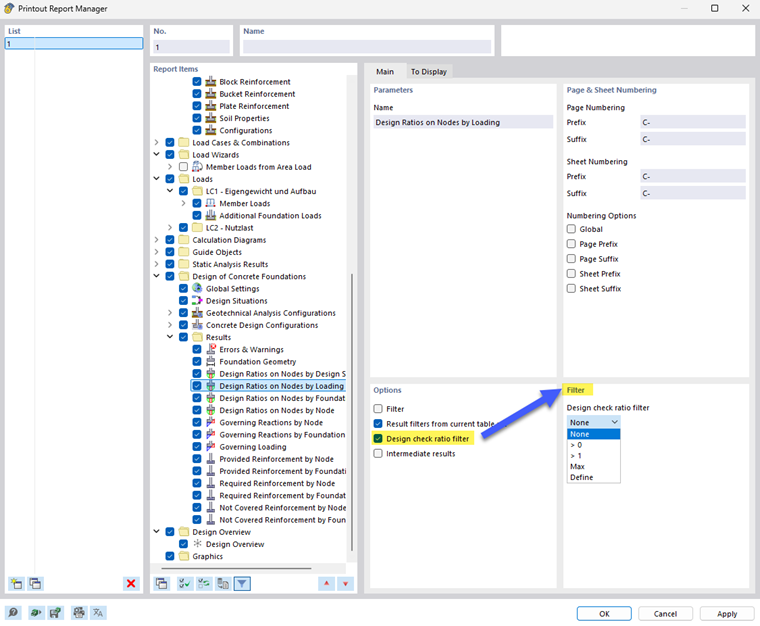760x626 pixels.
Task: Click the Global Settings globe icon
Action: click(197, 288)
